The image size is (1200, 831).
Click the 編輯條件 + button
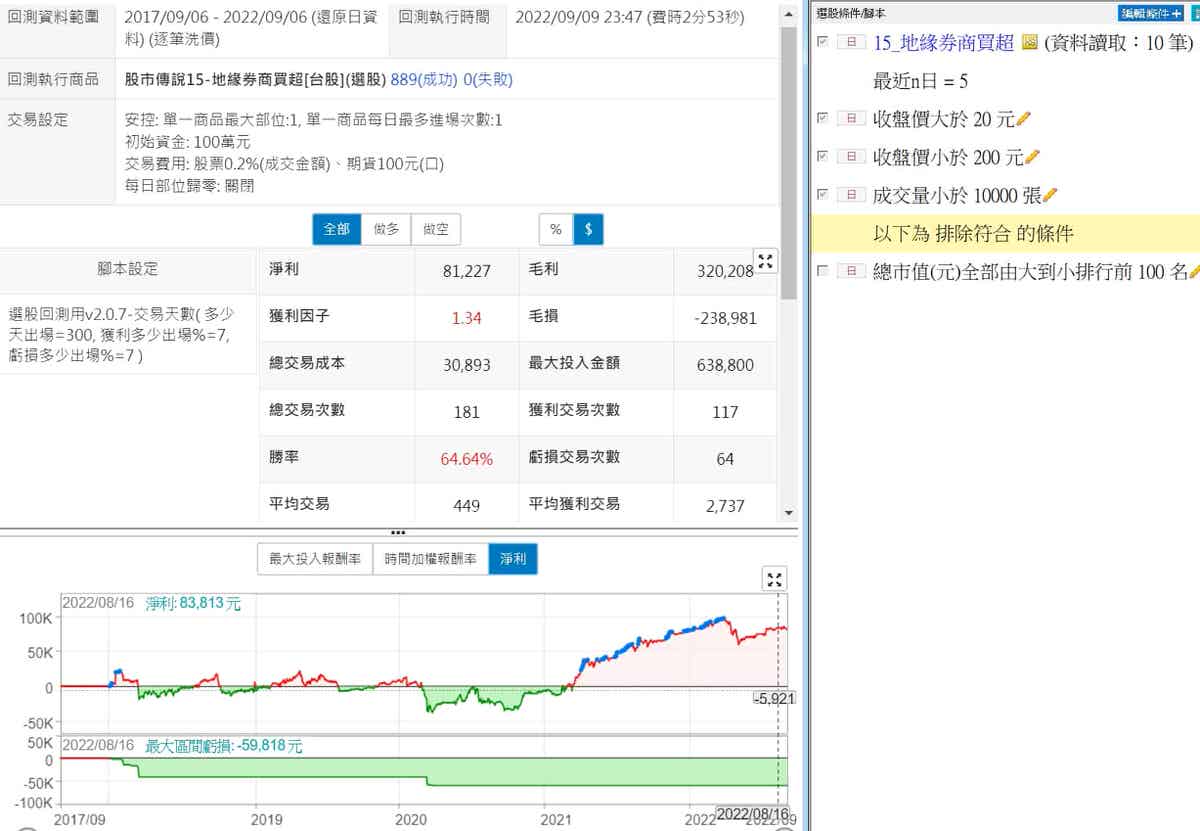pos(1150,13)
